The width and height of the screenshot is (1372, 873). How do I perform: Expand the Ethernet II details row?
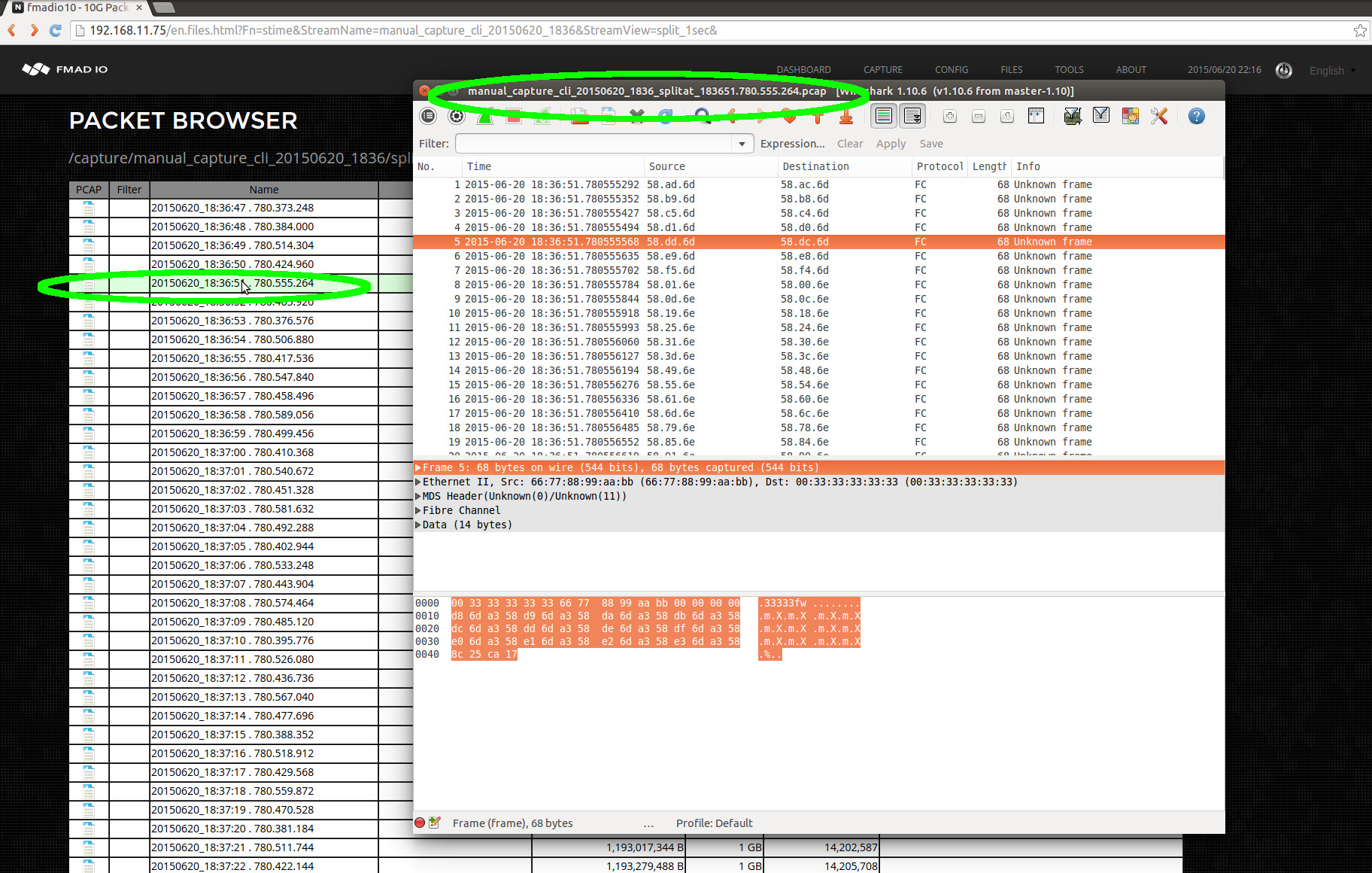pyautogui.click(x=419, y=482)
